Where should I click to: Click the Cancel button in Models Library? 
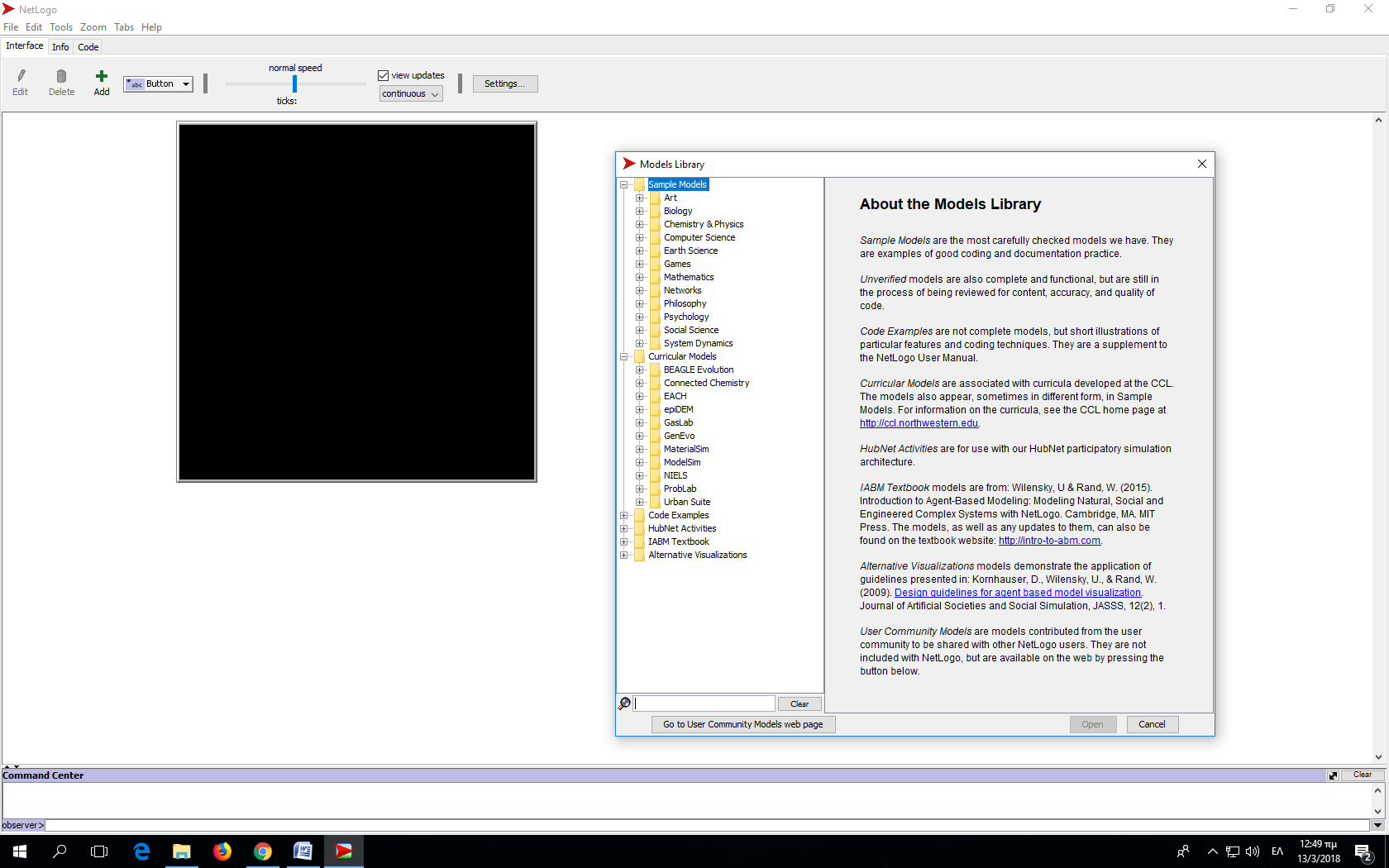point(1152,724)
